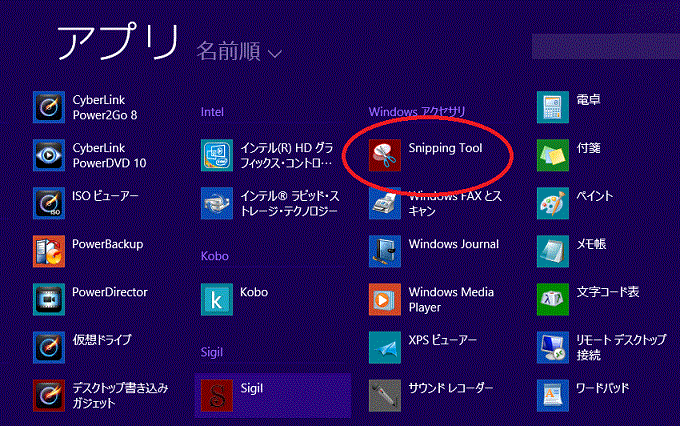Click the "Windows Journal" label
This screenshot has width=680, height=426.
(x=454, y=244)
